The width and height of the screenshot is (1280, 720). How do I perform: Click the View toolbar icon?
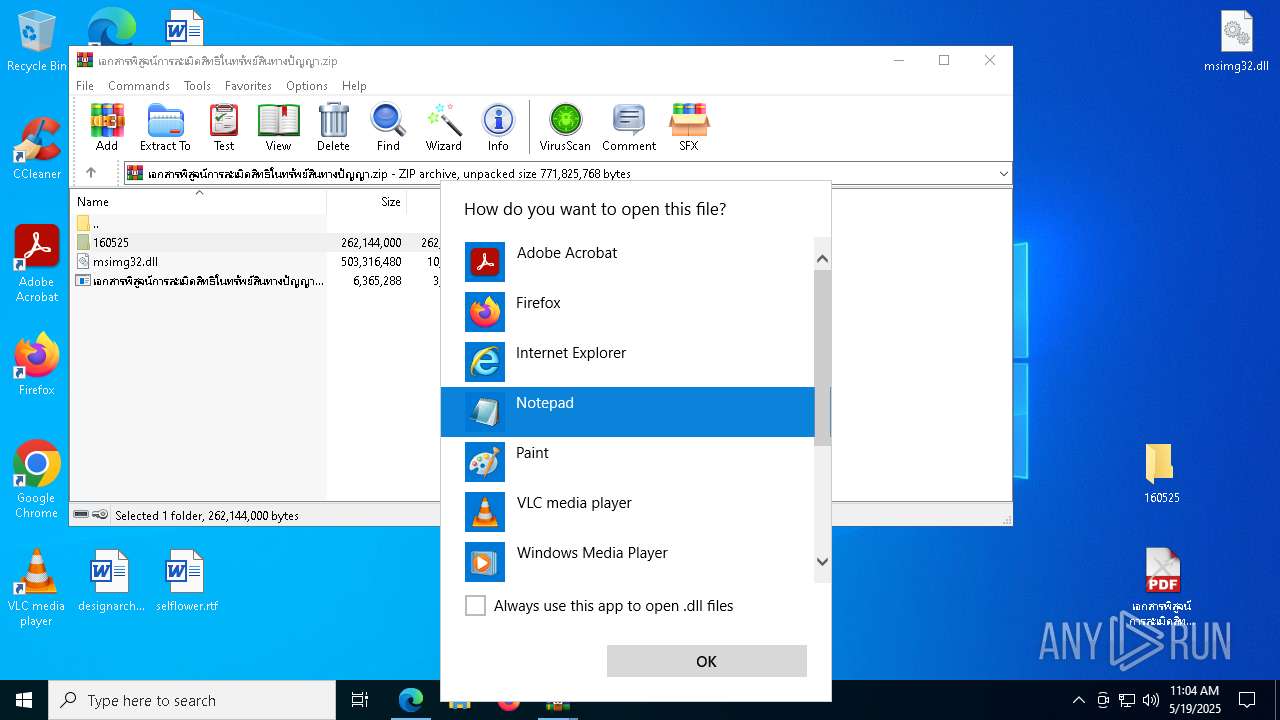coord(278,127)
